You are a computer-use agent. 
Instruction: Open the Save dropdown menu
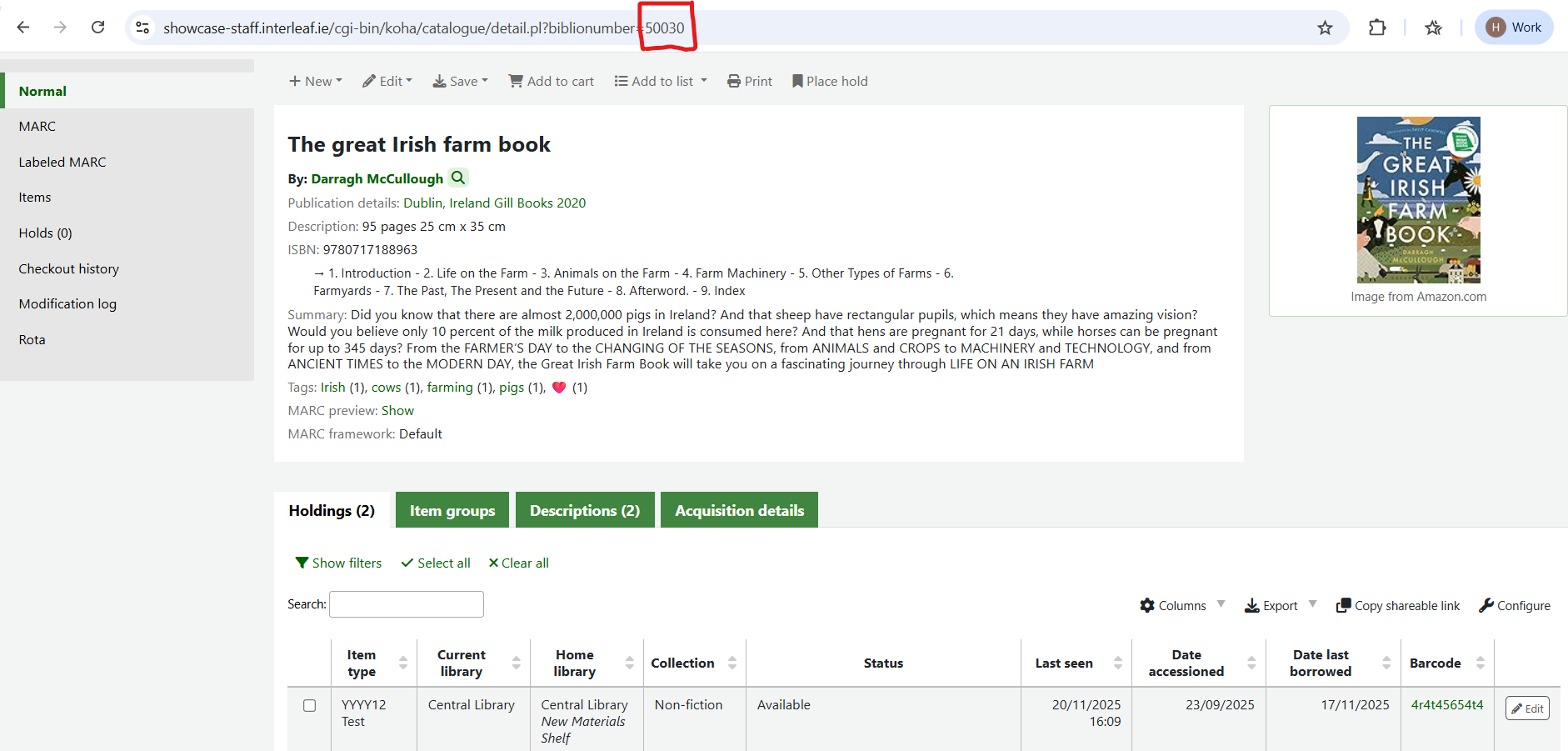(x=460, y=81)
